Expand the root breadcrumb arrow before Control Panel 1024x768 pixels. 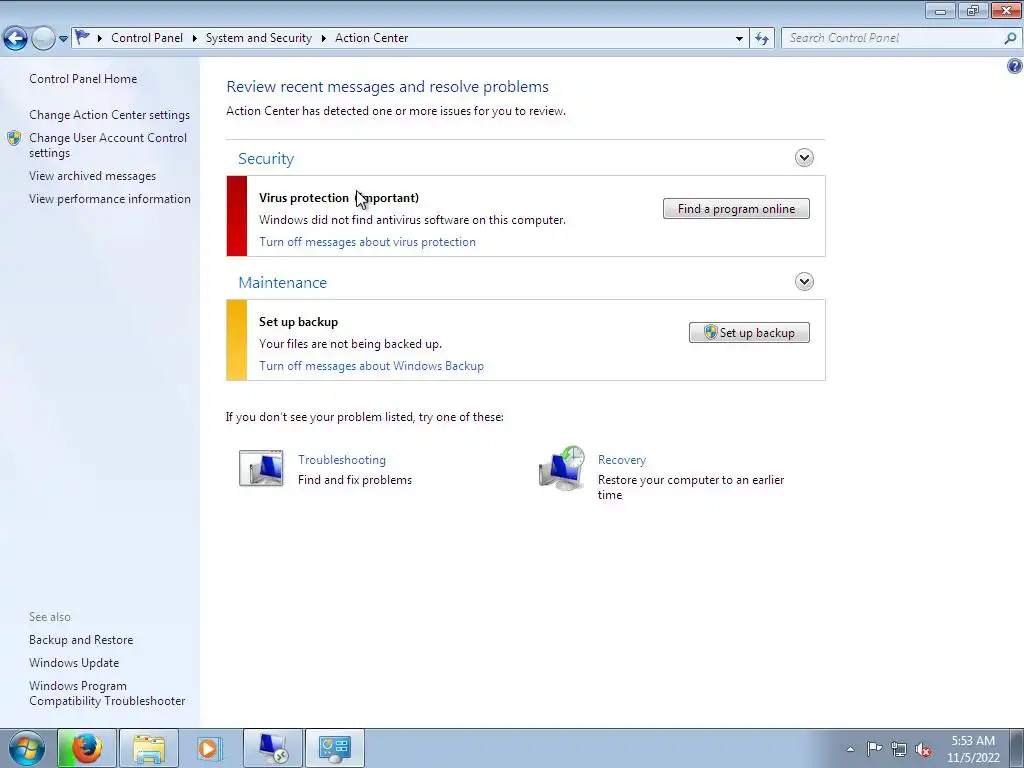pos(99,38)
